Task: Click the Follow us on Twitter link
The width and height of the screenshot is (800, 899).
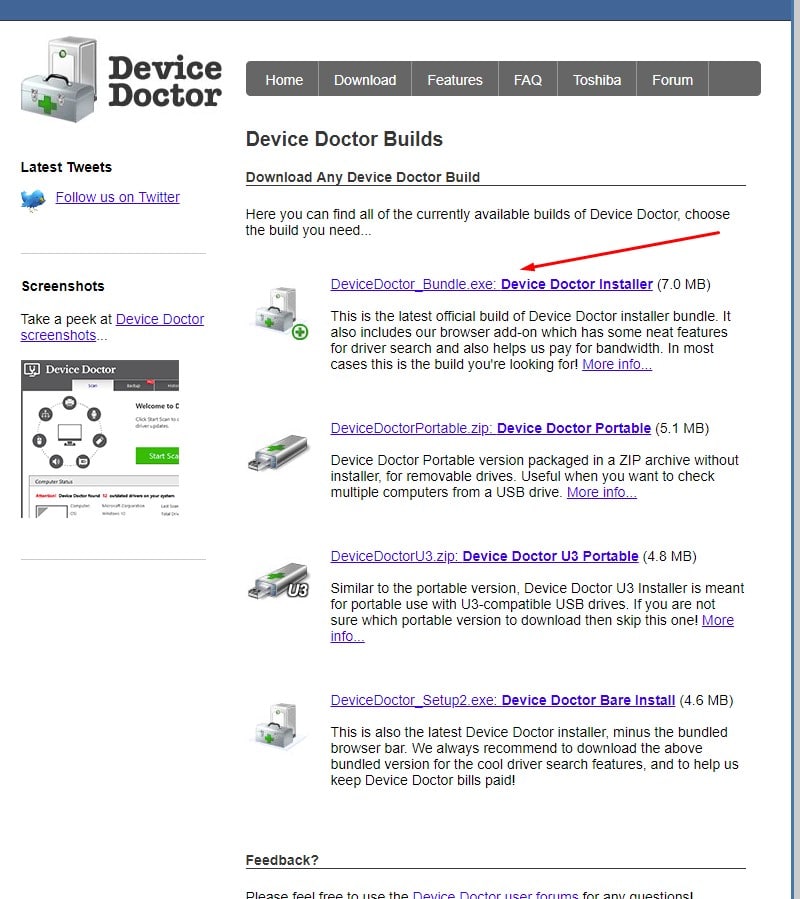Action: tap(117, 197)
